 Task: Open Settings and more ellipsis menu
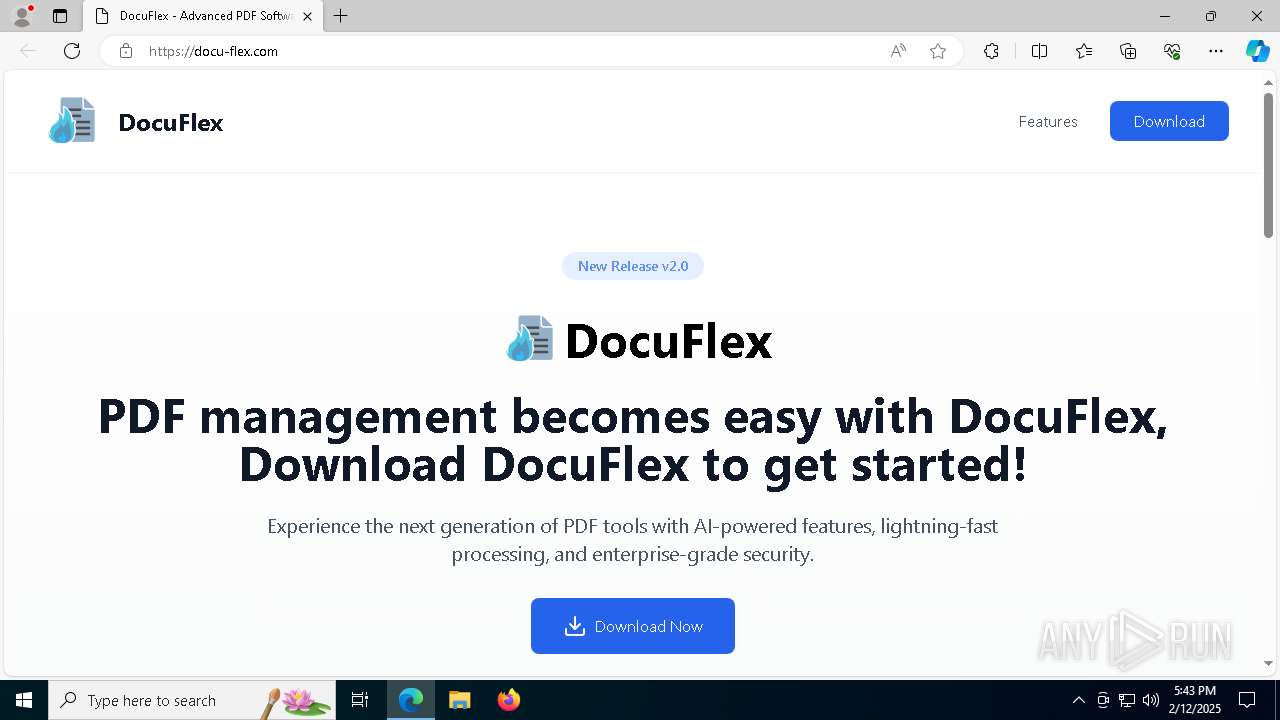click(1216, 51)
